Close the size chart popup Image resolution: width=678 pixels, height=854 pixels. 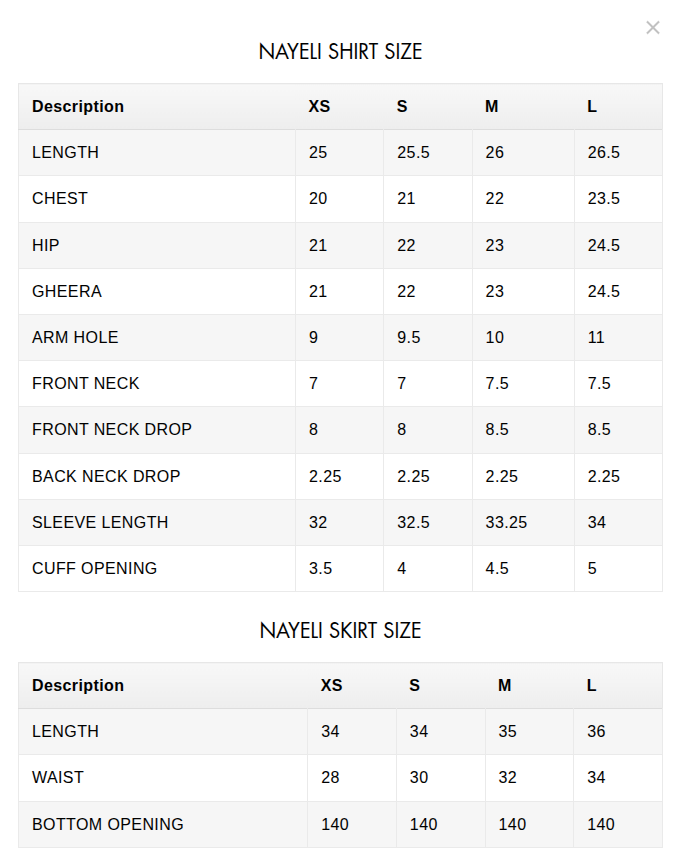(652, 28)
